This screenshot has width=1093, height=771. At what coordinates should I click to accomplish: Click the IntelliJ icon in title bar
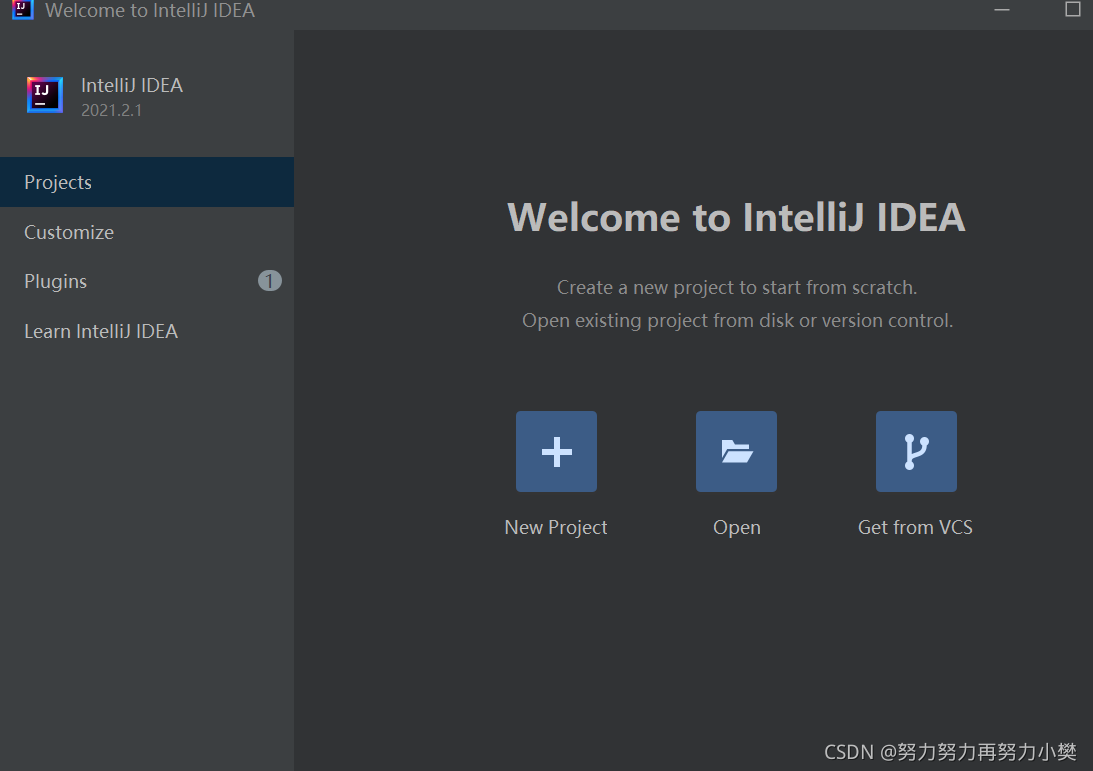[22, 9]
